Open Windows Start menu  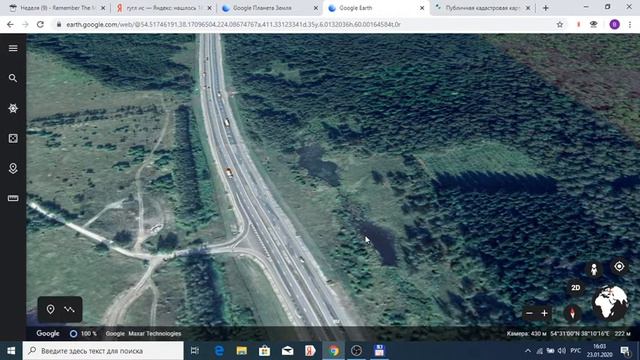(11, 351)
